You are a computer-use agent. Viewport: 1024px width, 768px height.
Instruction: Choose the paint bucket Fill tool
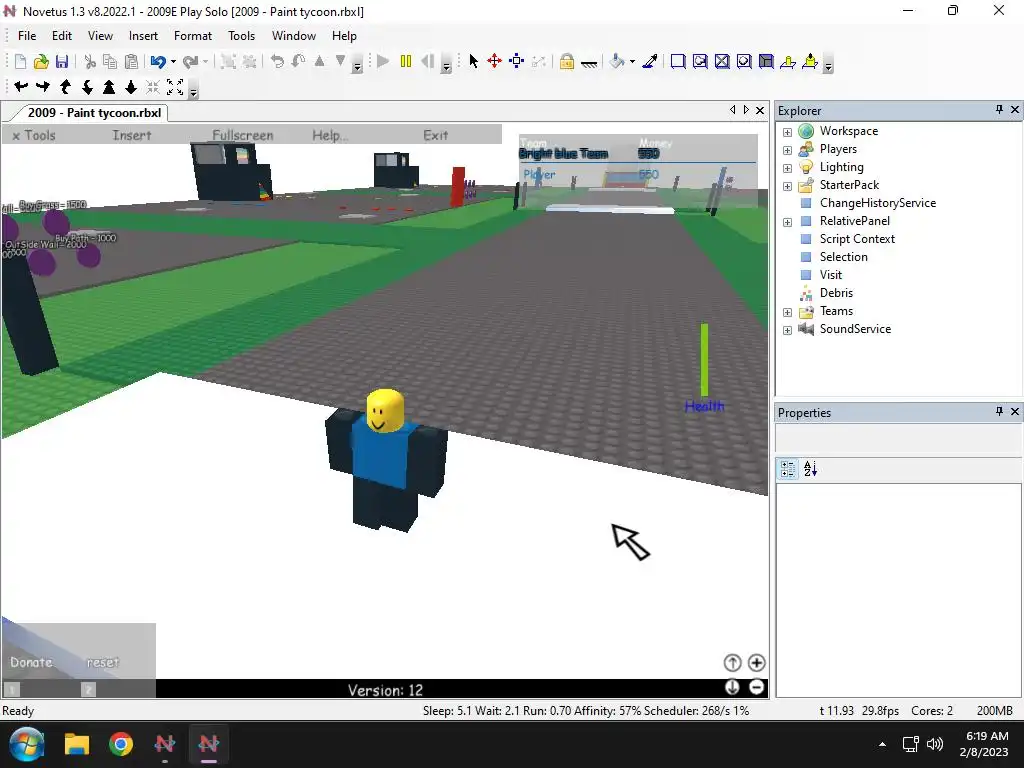[x=617, y=61]
